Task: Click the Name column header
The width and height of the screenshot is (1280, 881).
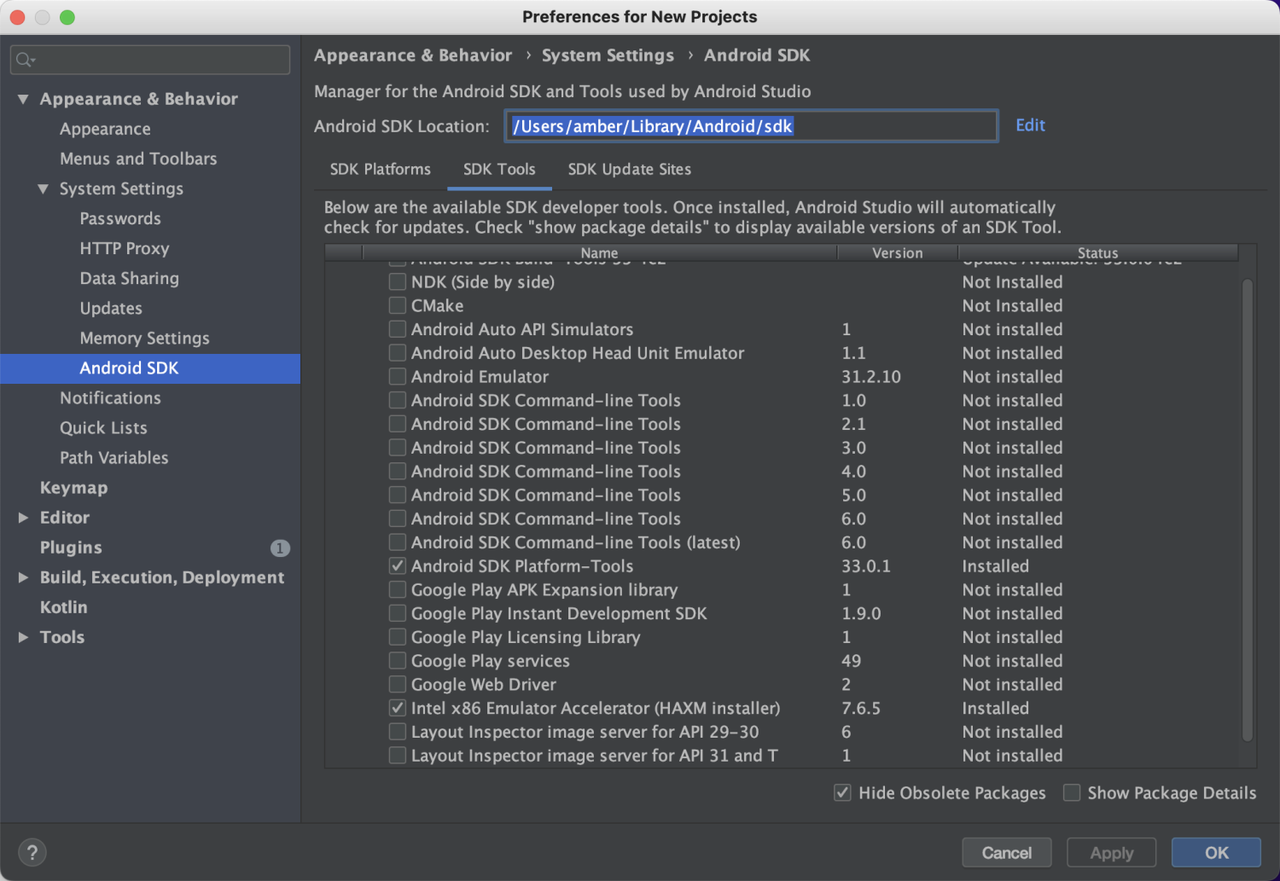Action: pyautogui.click(x=599, y=253)
